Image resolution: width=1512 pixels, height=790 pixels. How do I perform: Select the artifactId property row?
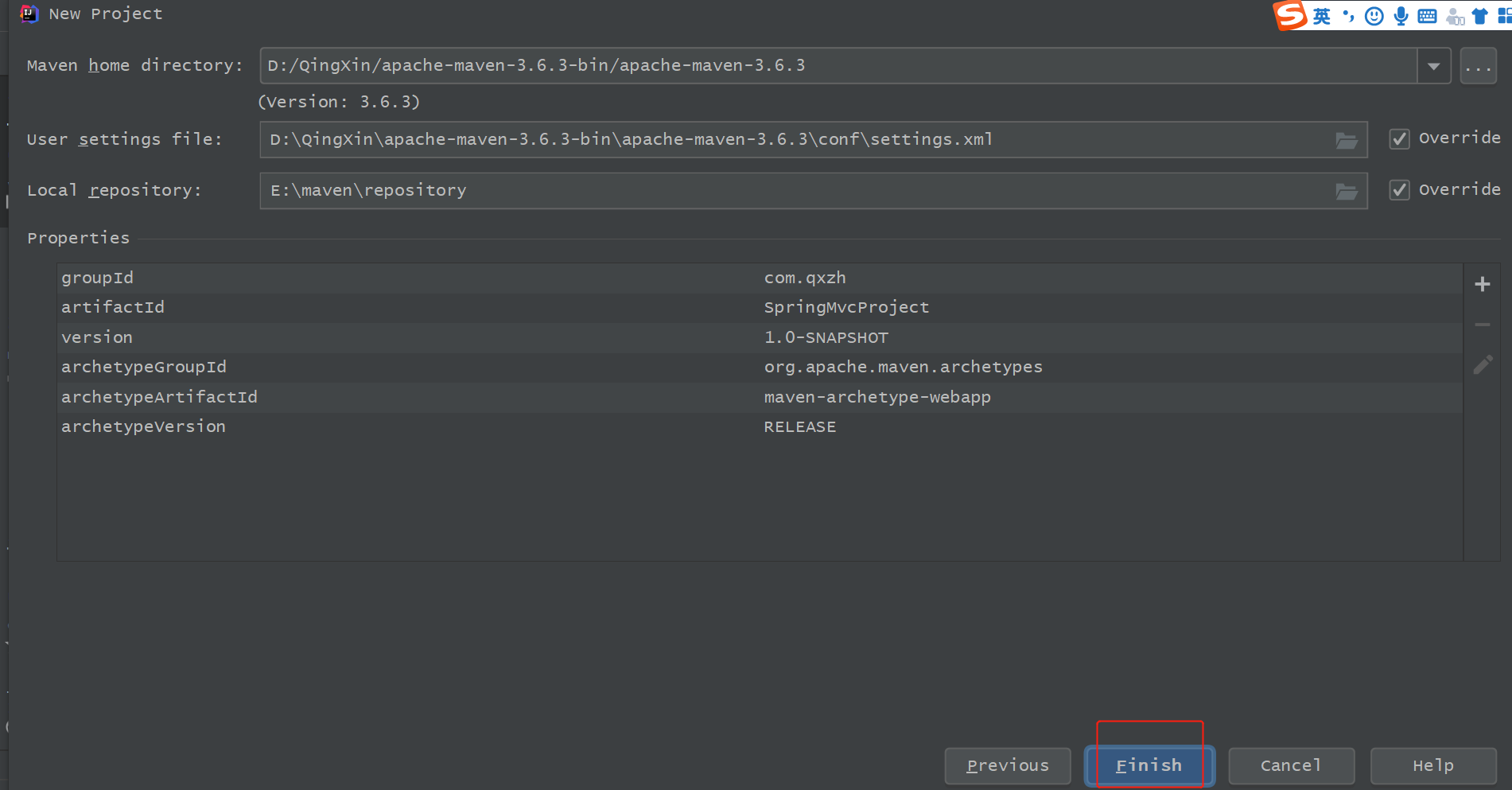tap(398, 308)
